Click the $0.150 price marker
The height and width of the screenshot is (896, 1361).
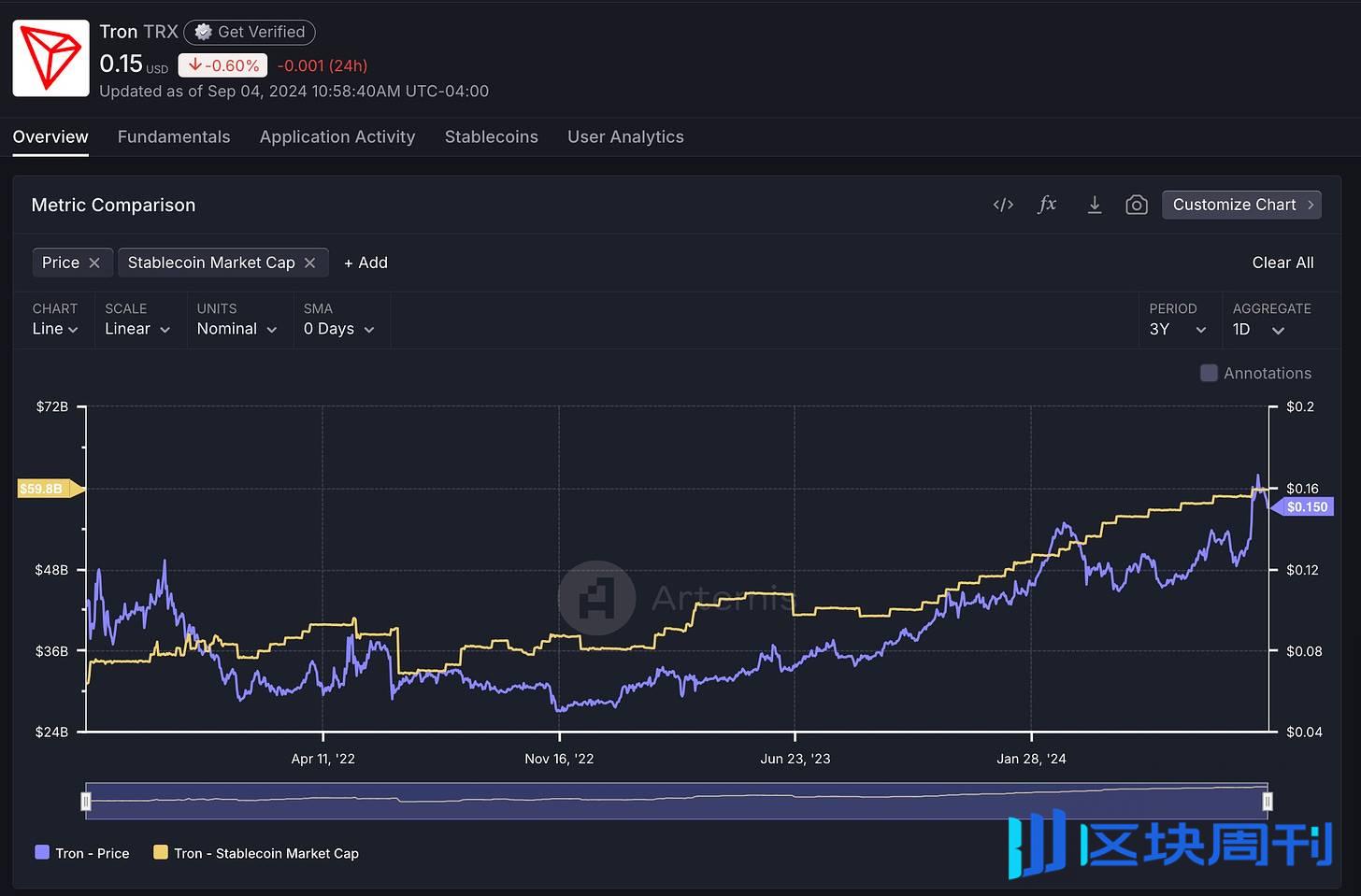[x=1303, y=506]
